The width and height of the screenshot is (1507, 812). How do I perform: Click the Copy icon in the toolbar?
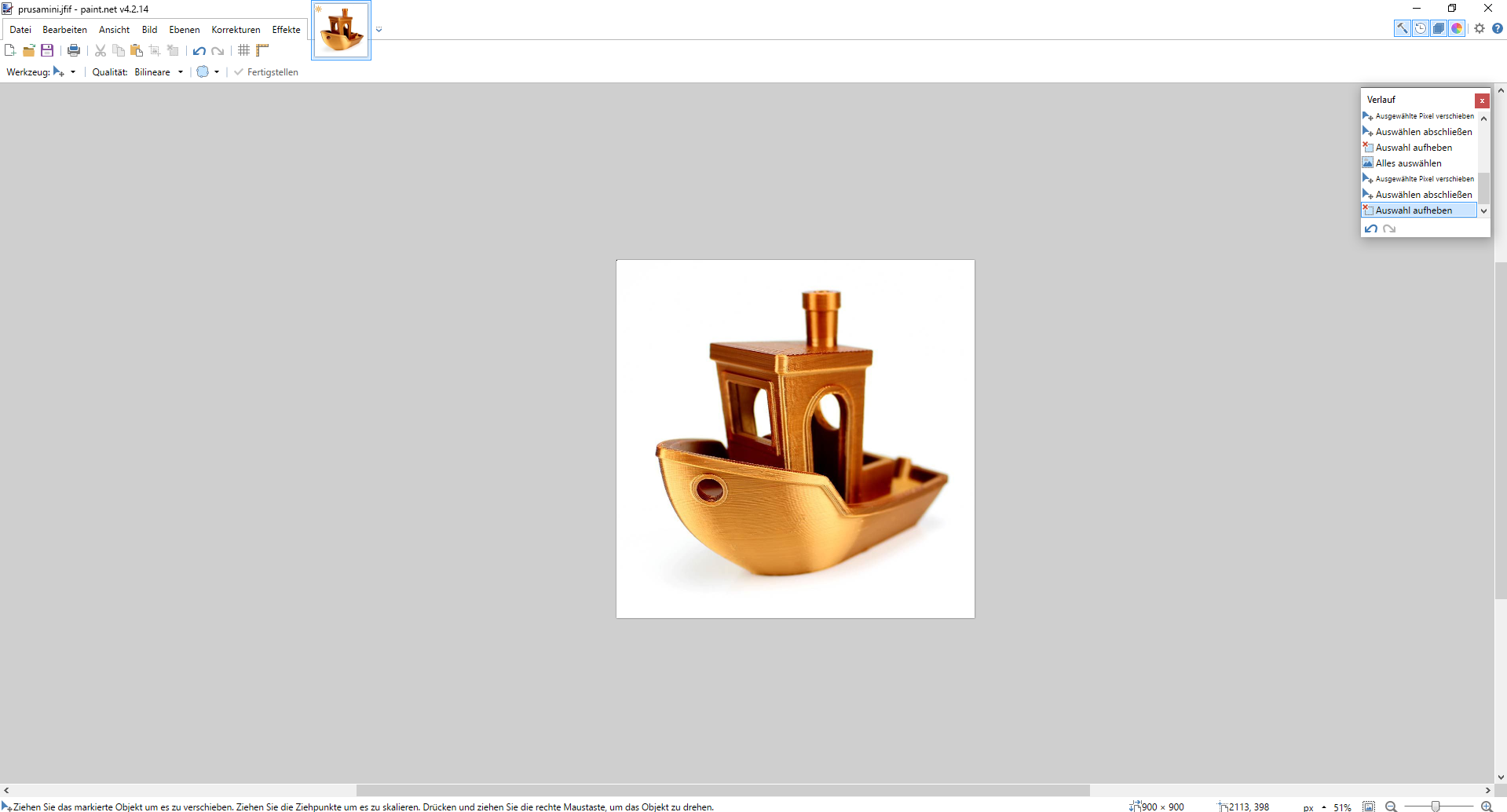119,50
